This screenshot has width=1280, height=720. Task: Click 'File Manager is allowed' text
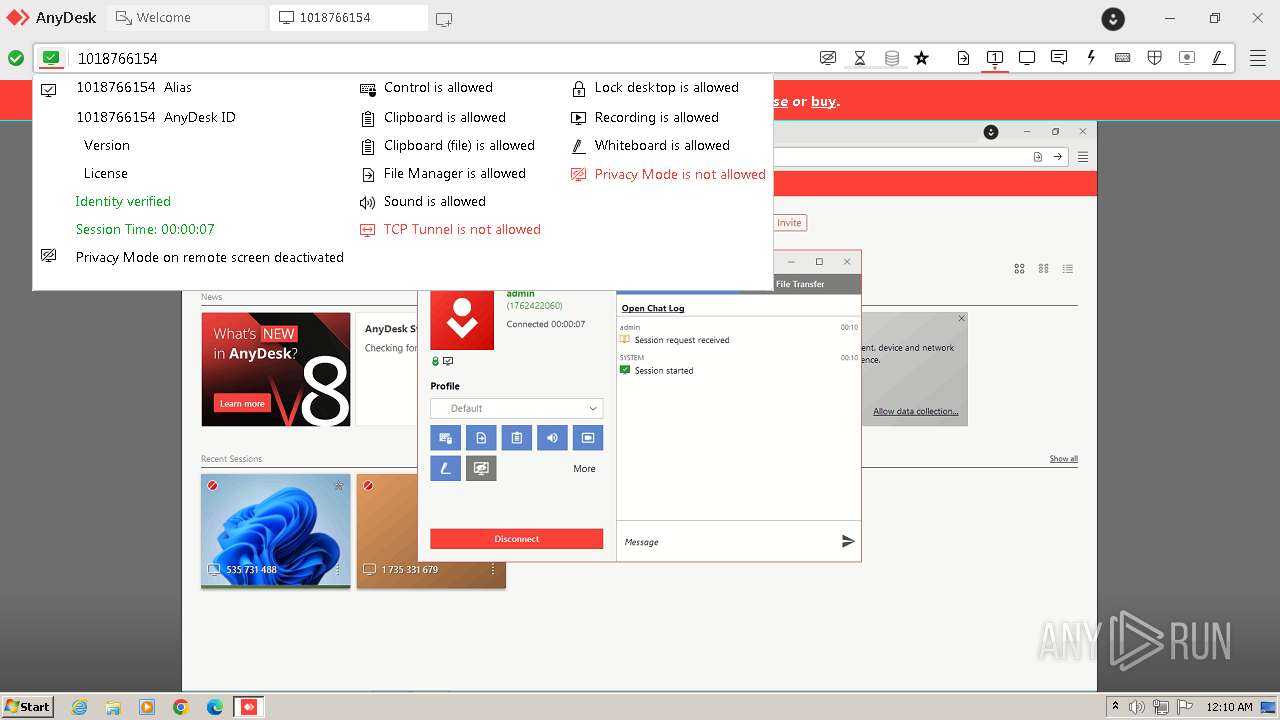455,173
